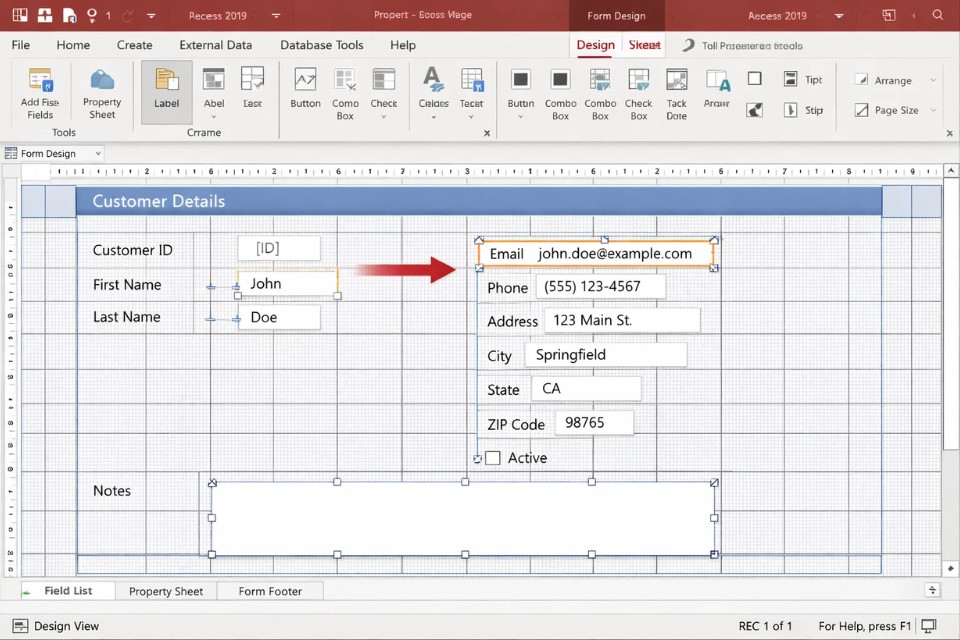Toggle the Active checkbox on the form

click(493, 458)
